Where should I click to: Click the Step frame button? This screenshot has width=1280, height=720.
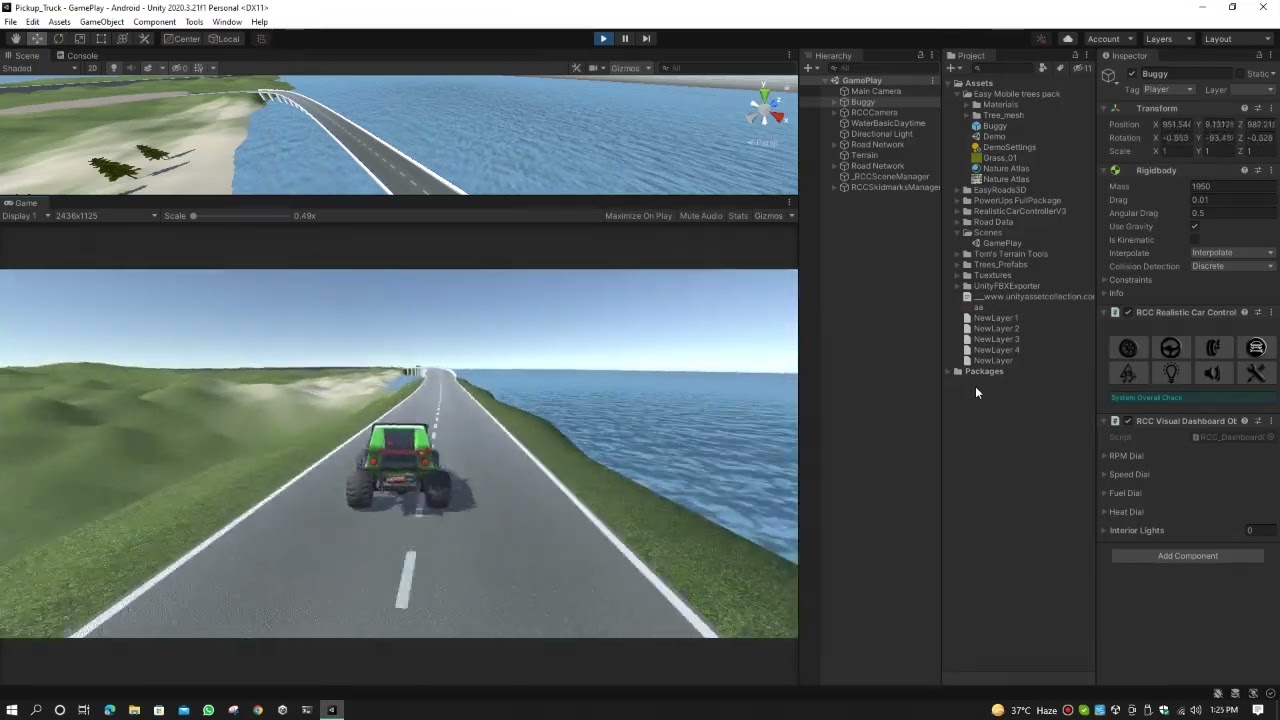tap(646, 39)
